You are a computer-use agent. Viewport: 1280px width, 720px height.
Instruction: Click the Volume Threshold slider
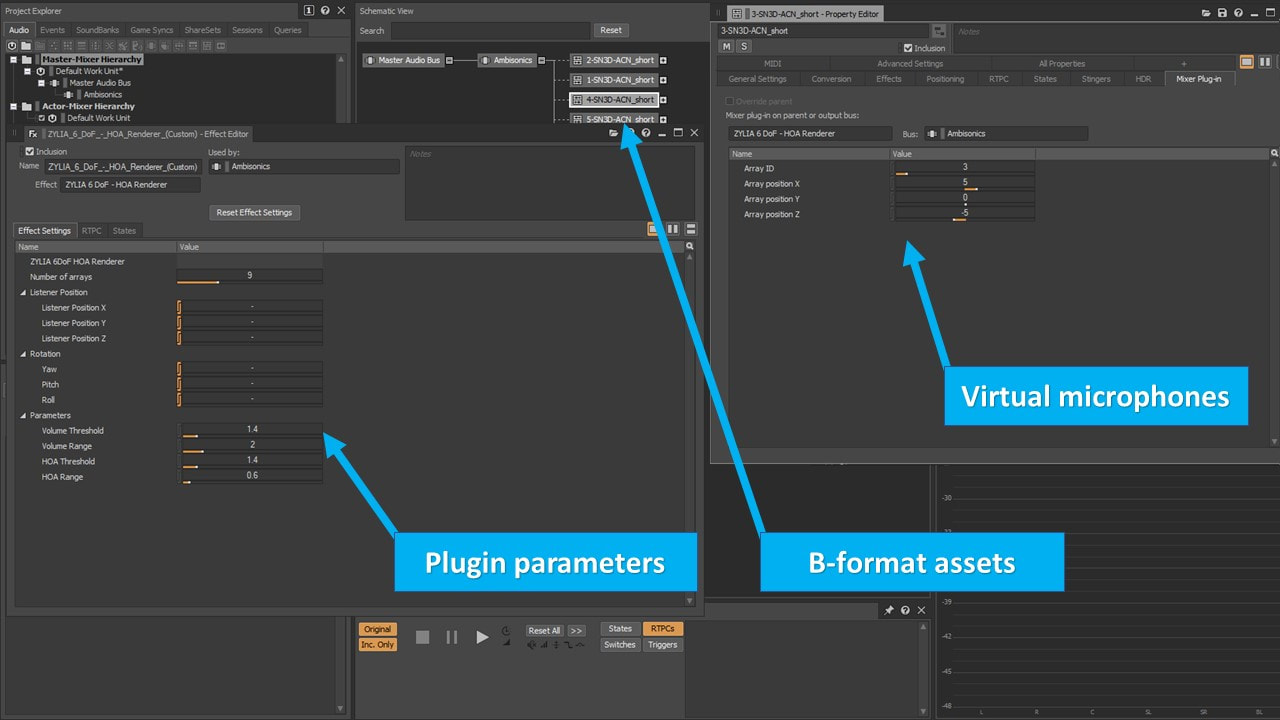point(251,431)
